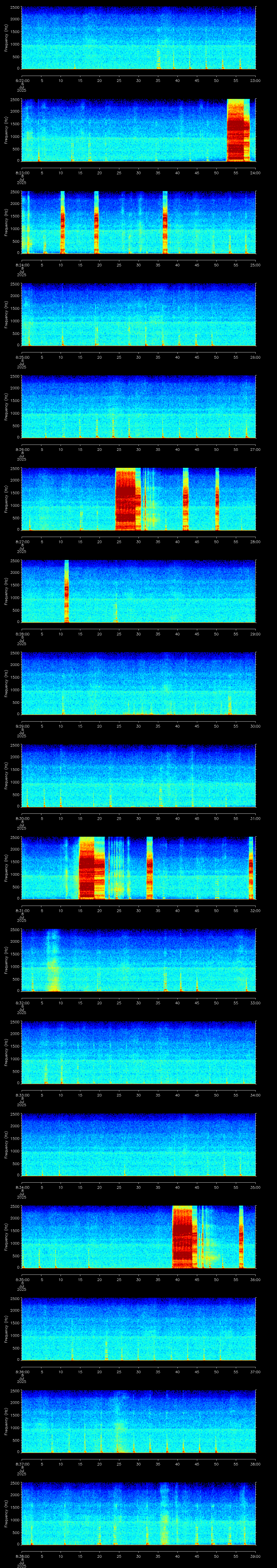Screen dimensions: 277x1568
Task: Click the '8:31:00' start time label
Action: tap(22, 910)
